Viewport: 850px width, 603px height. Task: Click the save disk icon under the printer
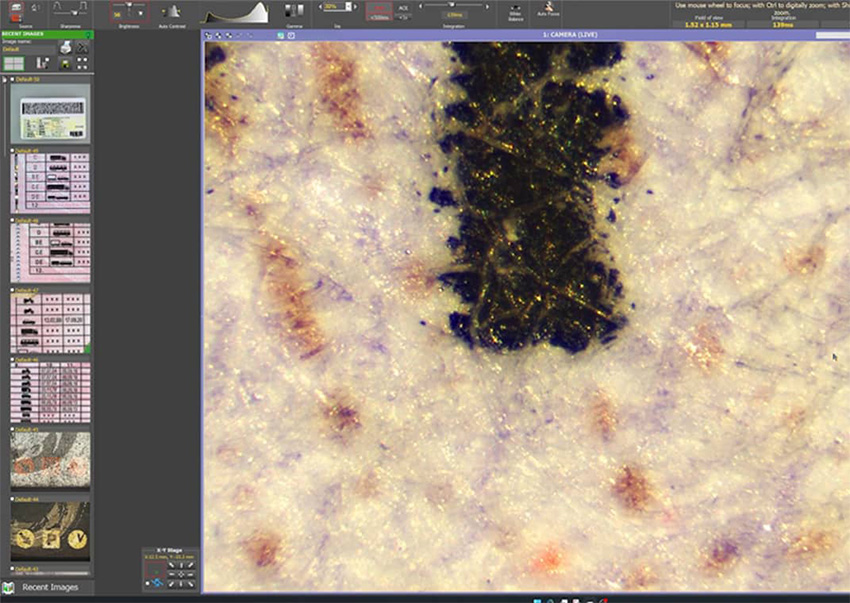tap(66, 64)
